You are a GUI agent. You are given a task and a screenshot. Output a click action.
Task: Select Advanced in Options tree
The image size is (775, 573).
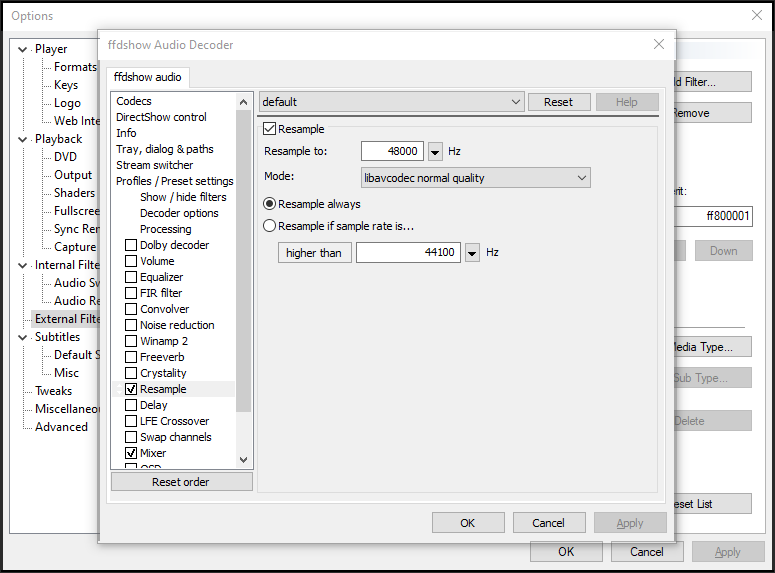(61, 427)
